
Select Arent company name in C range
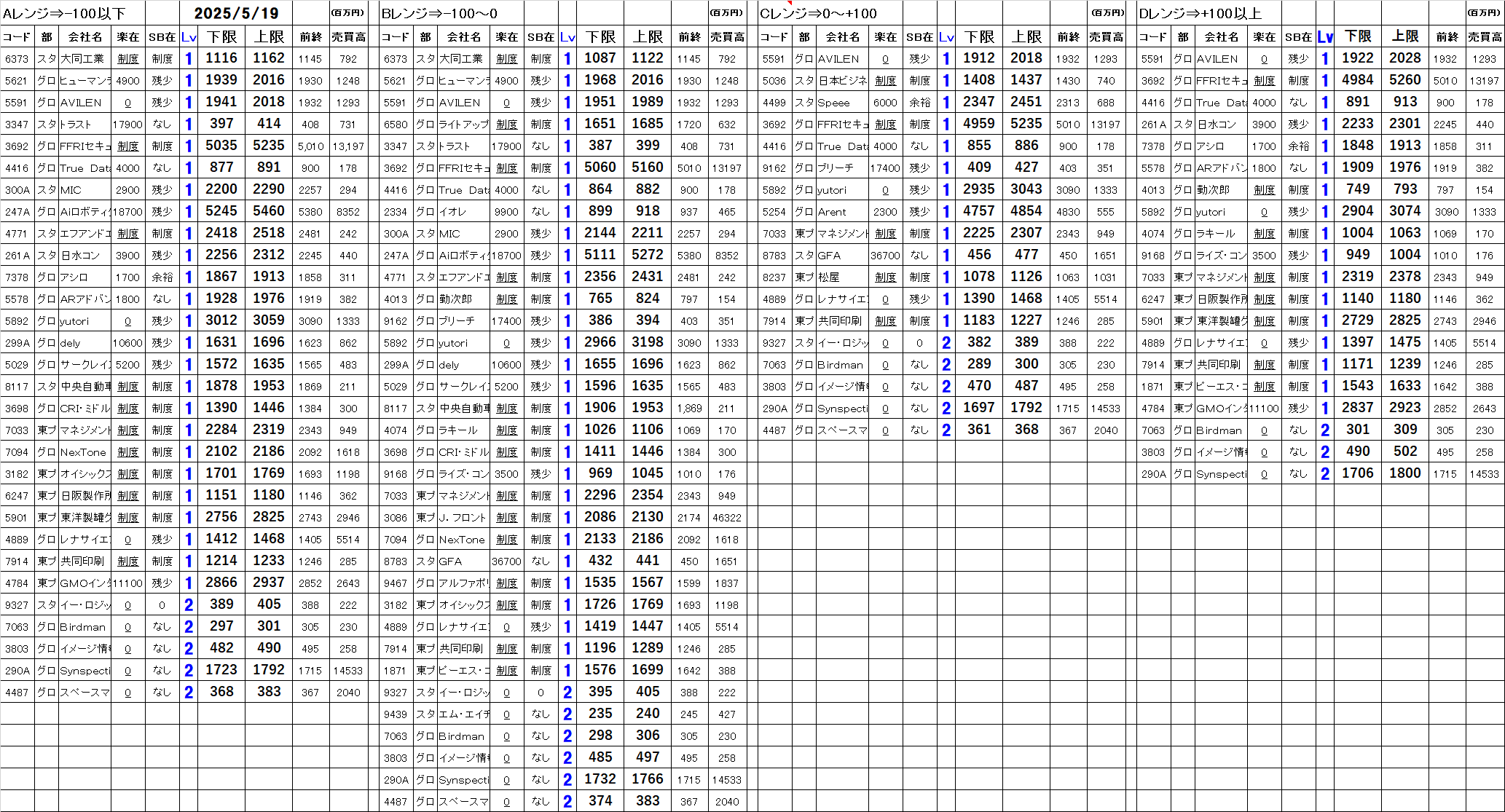832,212
